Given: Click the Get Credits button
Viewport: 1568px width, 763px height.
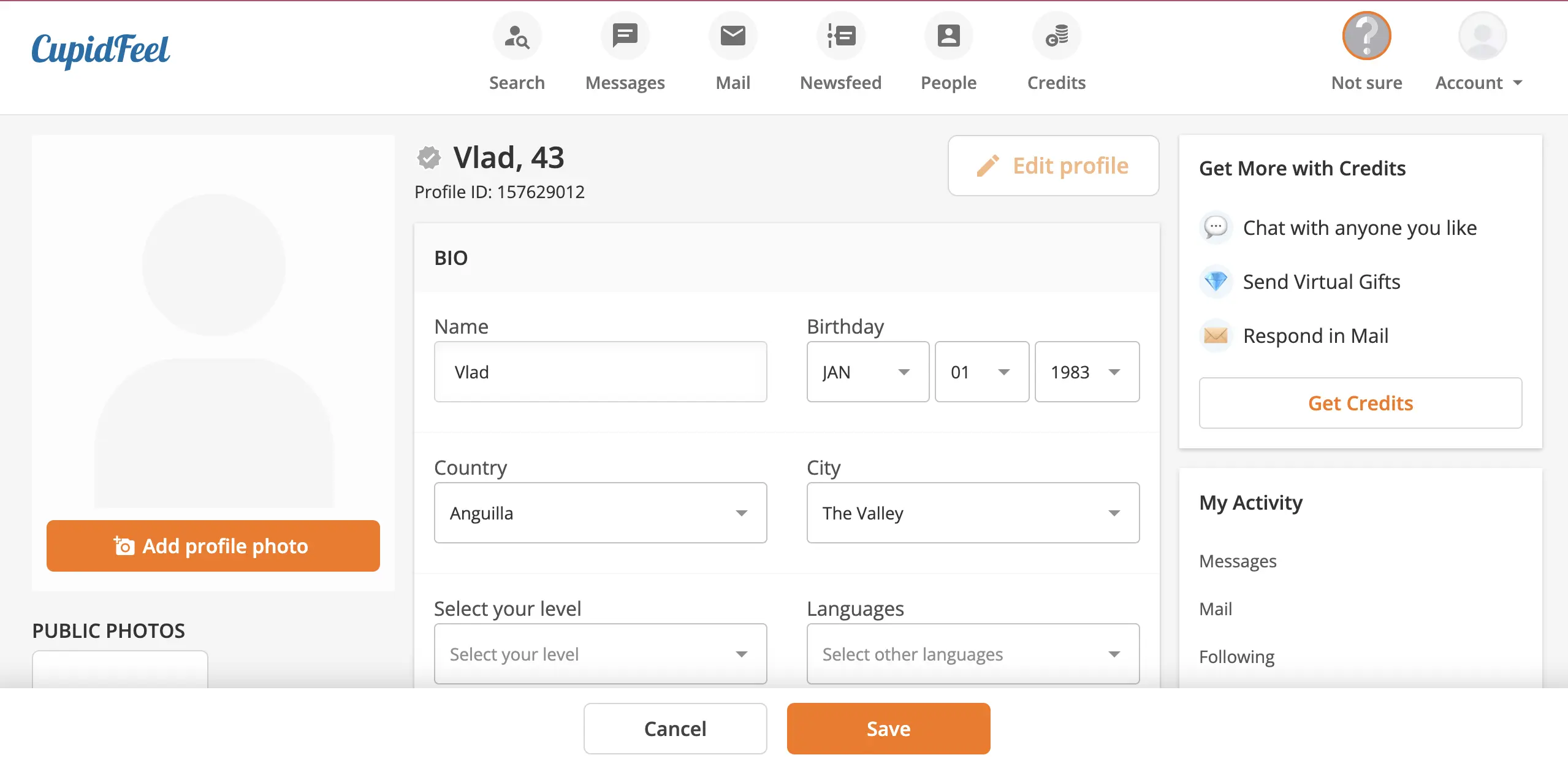Looking at the screenshot, I should (x=1360, y=404).
